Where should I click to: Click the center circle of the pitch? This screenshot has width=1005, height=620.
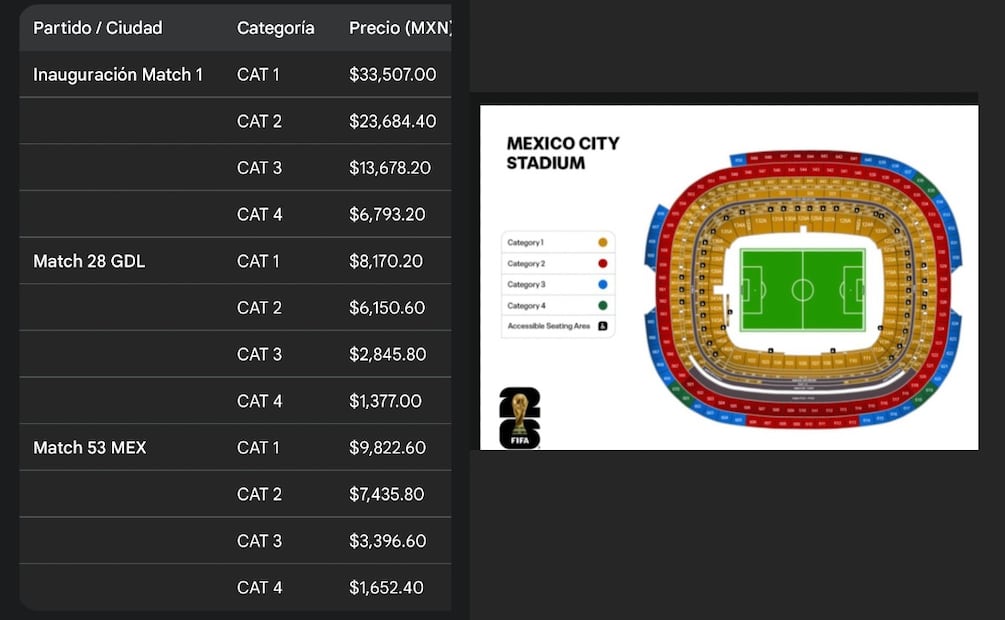click(x=802, y=290)
